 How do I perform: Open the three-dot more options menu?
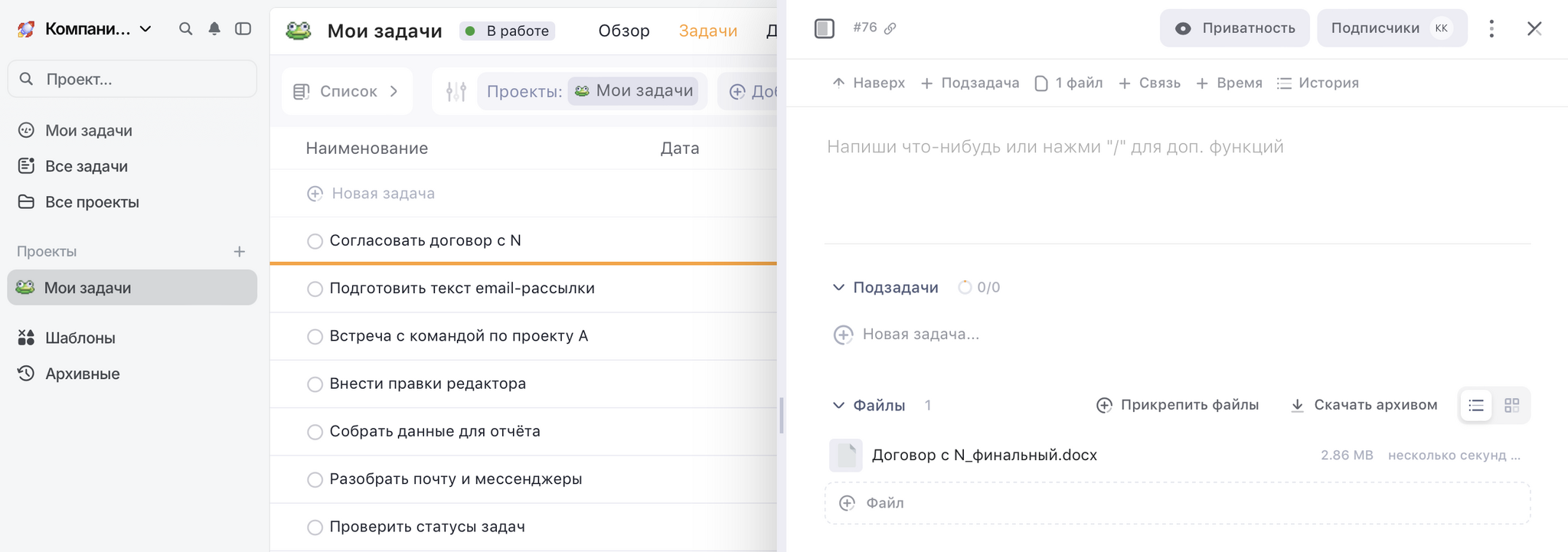coord(1491,29)
